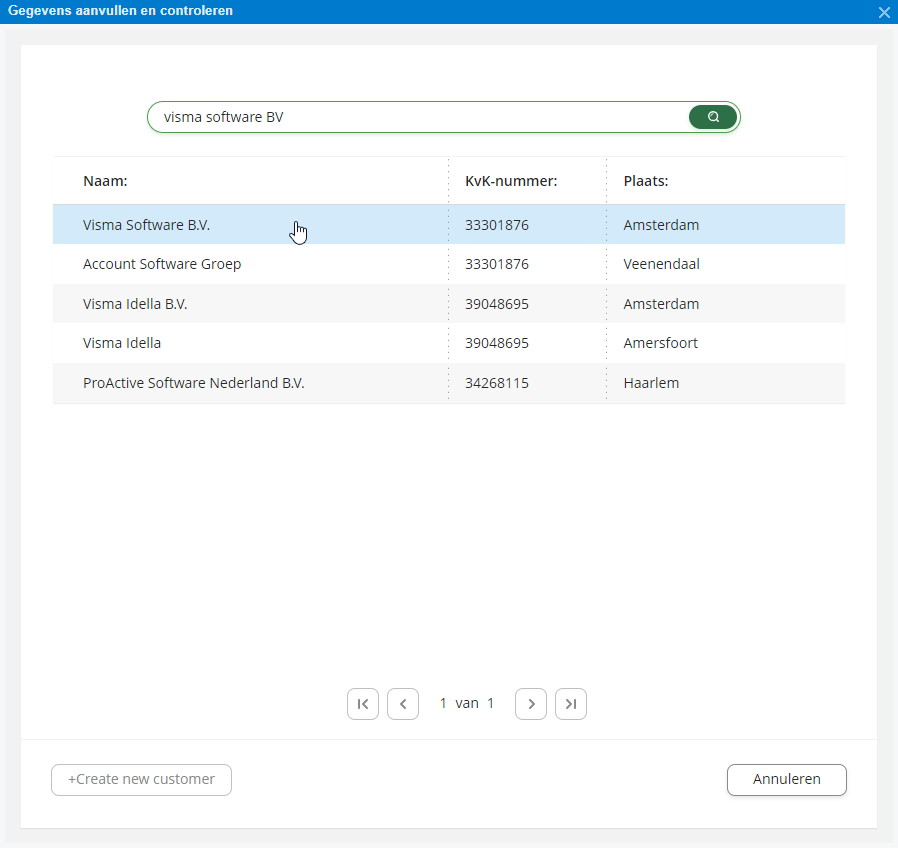This screenshot has height=848, width=898.
Task: Click the Annuleren button
Action: coord(786,779)
